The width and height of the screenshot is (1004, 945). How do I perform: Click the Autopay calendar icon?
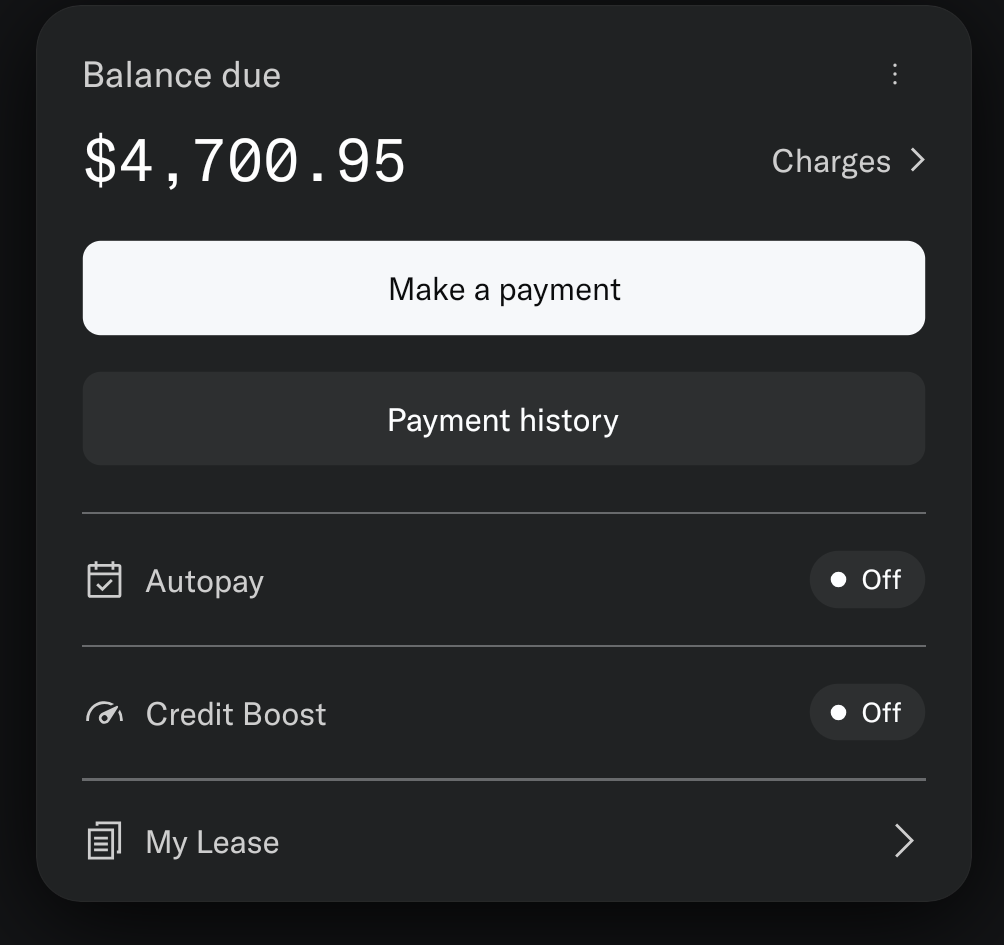(x=104, y=580)
